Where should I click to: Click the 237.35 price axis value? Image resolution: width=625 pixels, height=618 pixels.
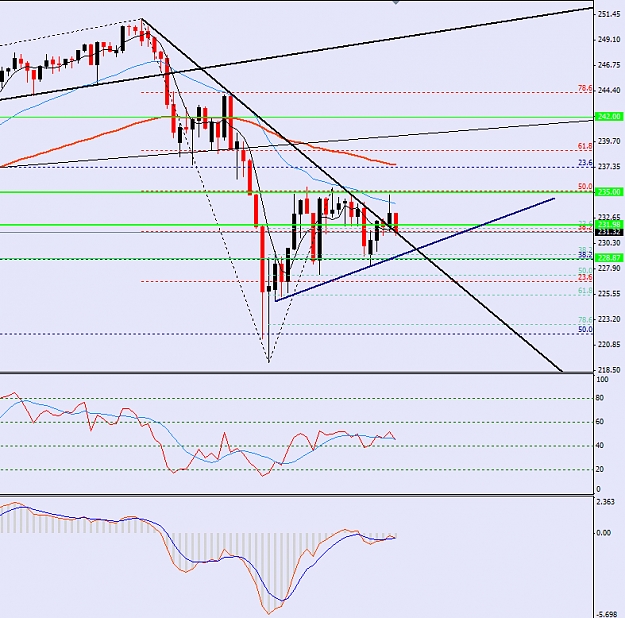point(609,166)
